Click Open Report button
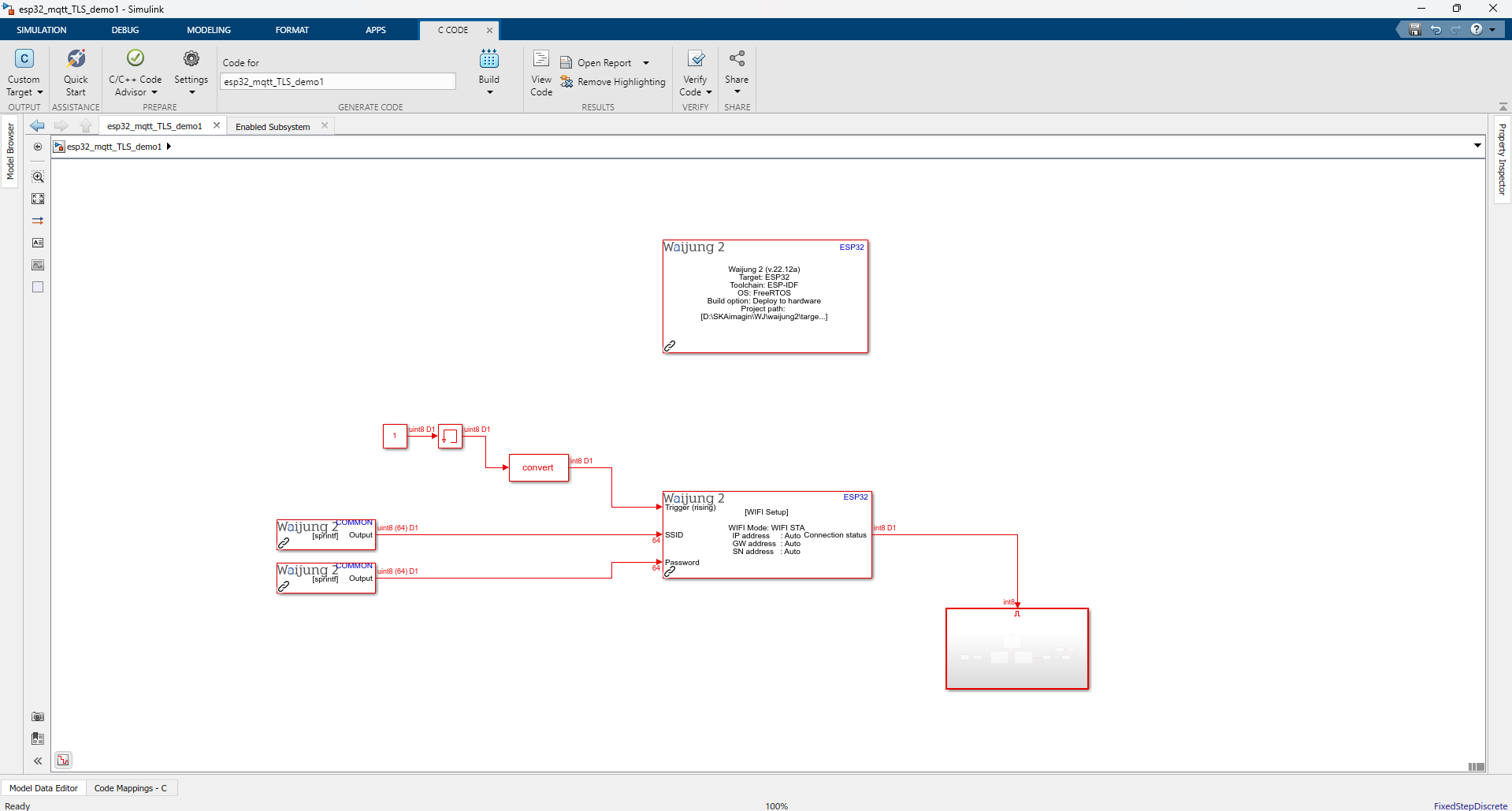The image size is (1512, 811). pos(596,63)
